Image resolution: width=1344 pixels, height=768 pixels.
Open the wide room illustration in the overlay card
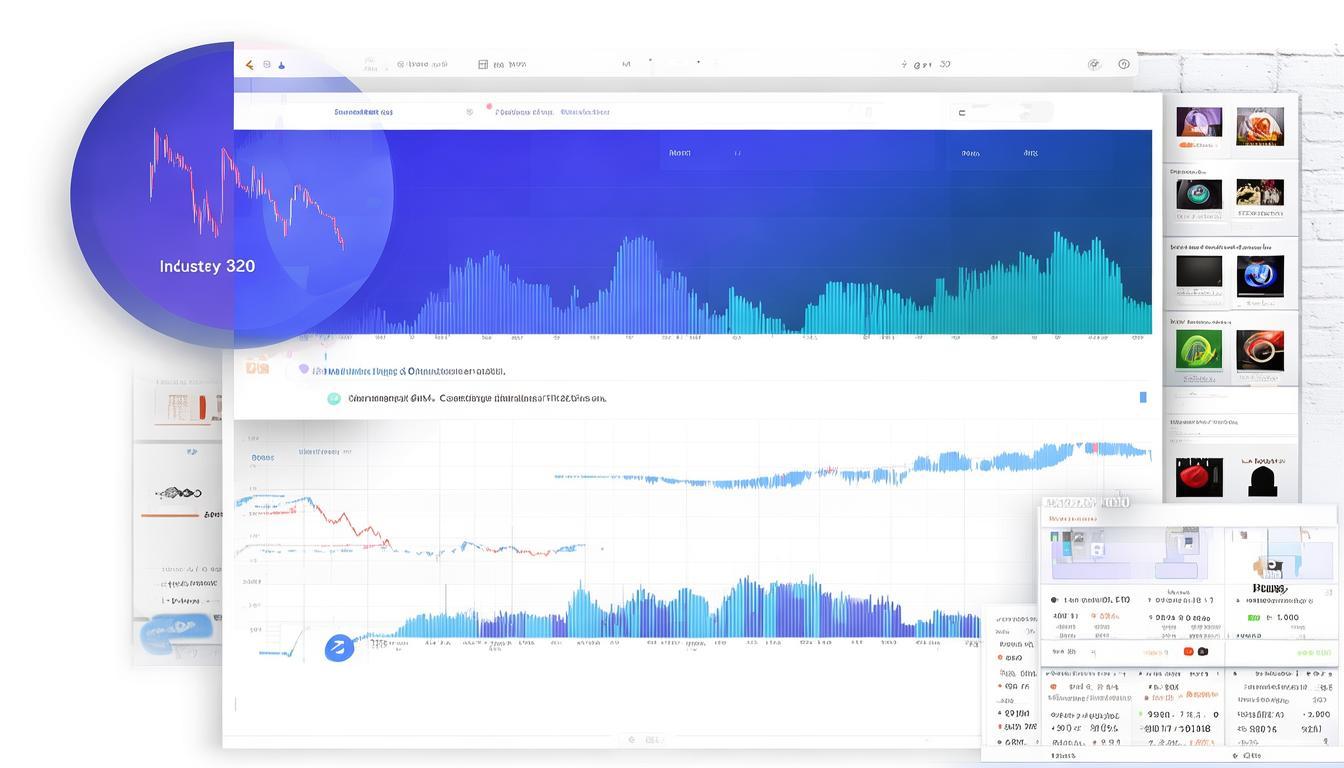1132,554
